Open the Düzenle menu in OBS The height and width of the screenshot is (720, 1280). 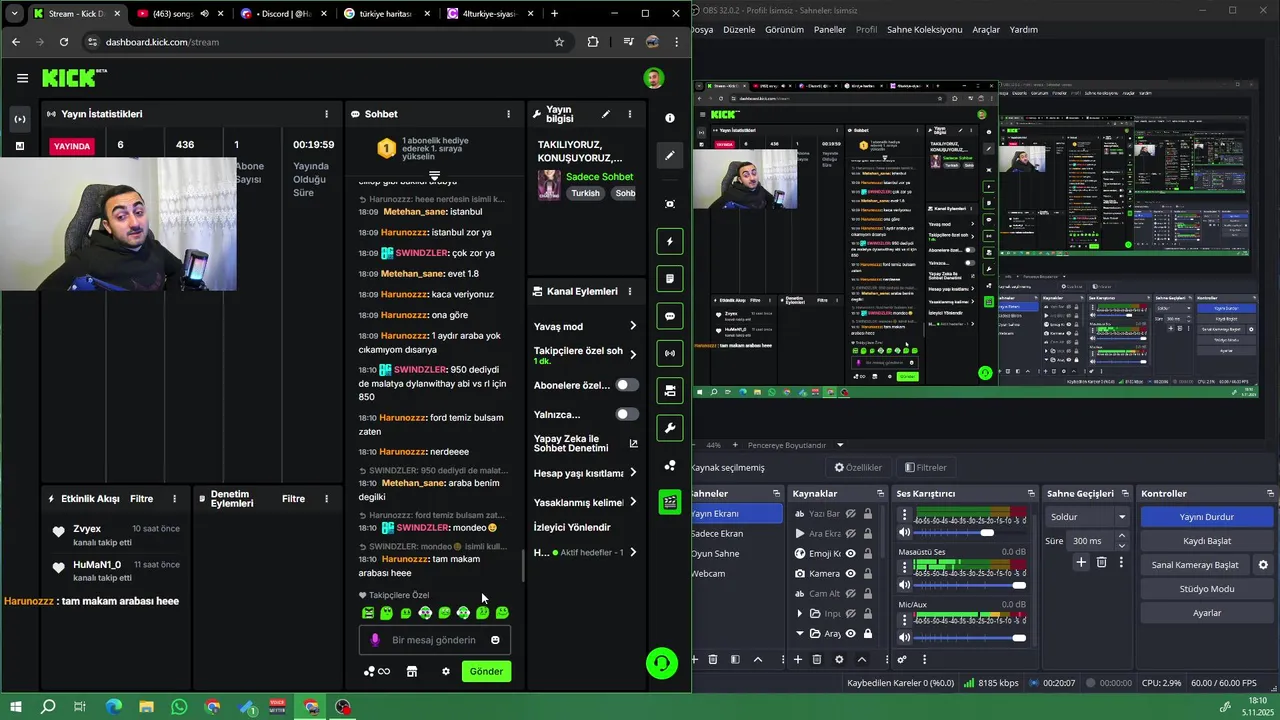[x=739, y=30]
